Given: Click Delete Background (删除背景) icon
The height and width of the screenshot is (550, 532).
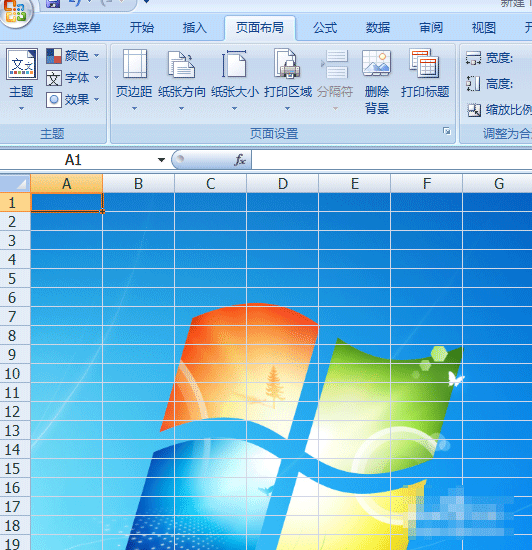Looking at the screenshot, I should (x=376, y=63).
